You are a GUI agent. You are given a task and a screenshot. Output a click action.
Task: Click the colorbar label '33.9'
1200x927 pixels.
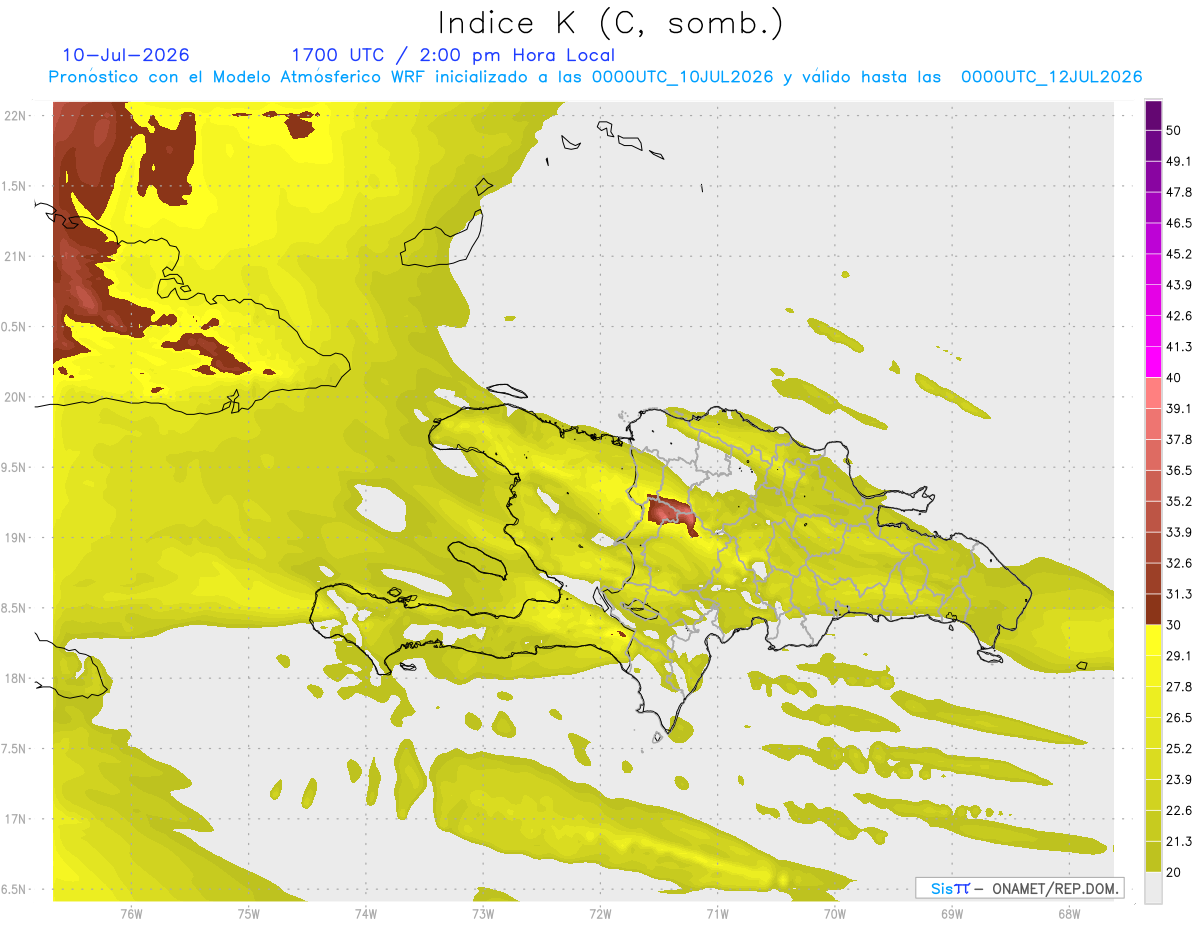pyautogui.click(x=1179, y=532)
